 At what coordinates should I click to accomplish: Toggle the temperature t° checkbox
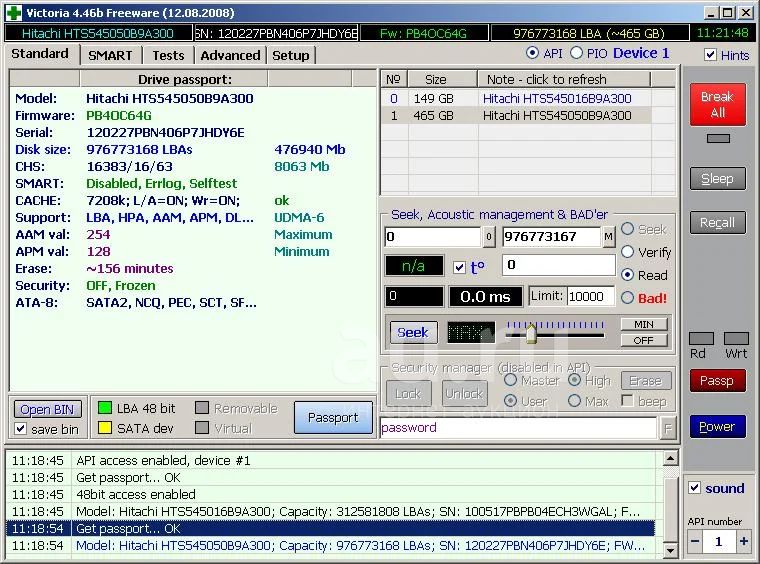[x=459, y=267]
